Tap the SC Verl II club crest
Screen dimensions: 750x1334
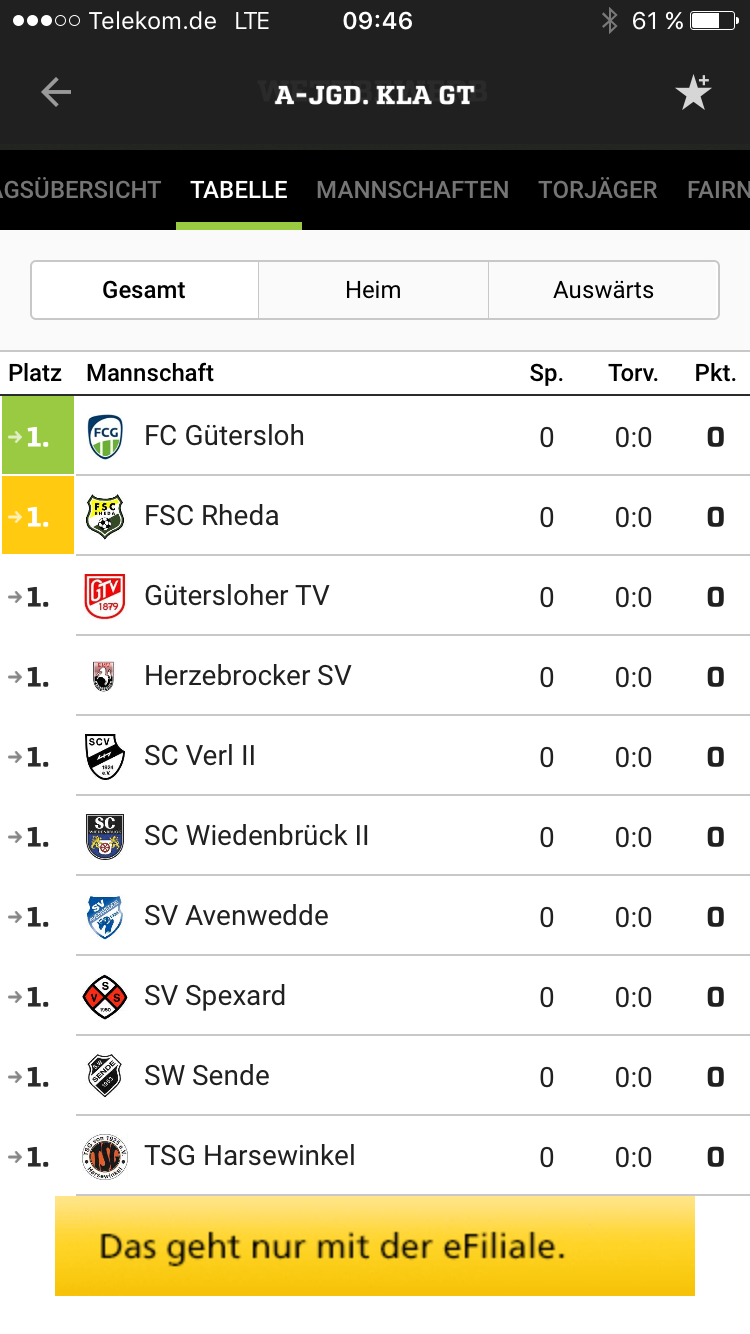tap(105, 756)
